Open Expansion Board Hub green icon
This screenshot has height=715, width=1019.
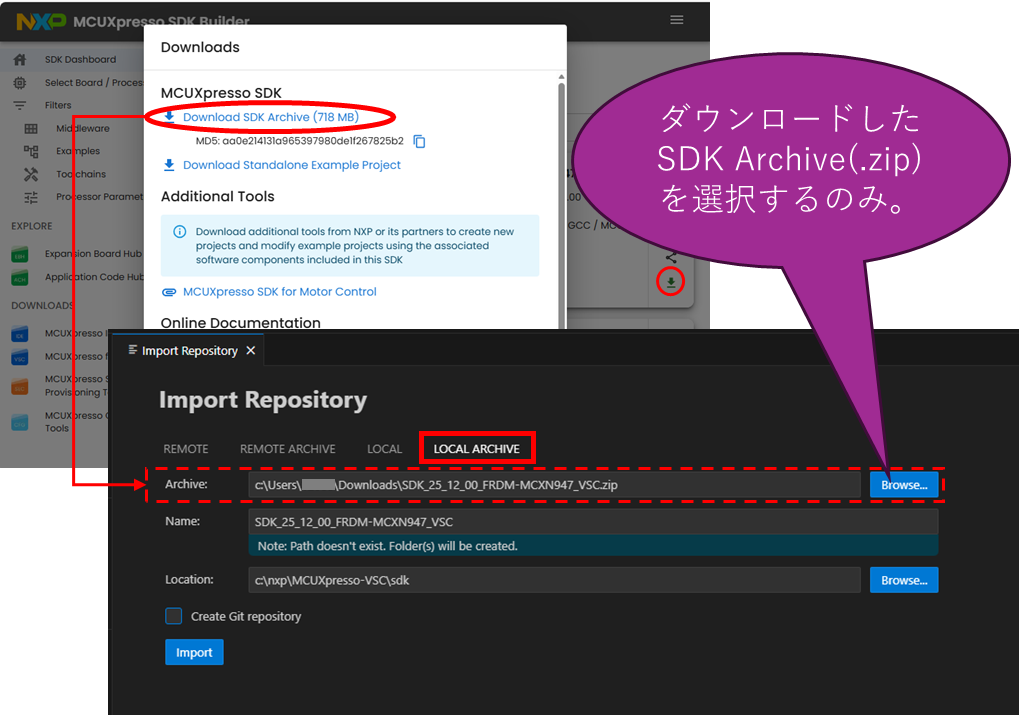19,255
